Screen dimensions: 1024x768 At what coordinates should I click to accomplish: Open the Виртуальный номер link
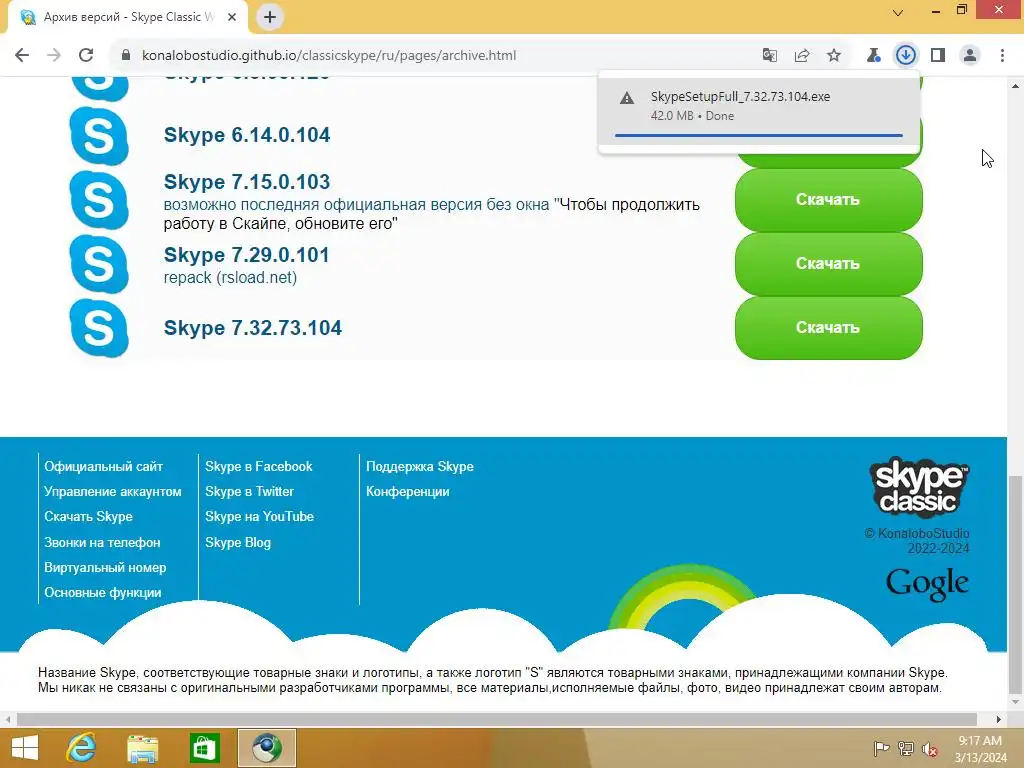[x=105, y=568]
